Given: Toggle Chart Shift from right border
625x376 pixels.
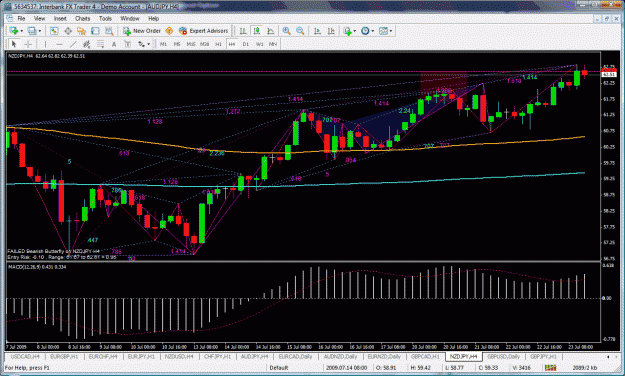Looking at the screenshot, I should click(331, 31).
